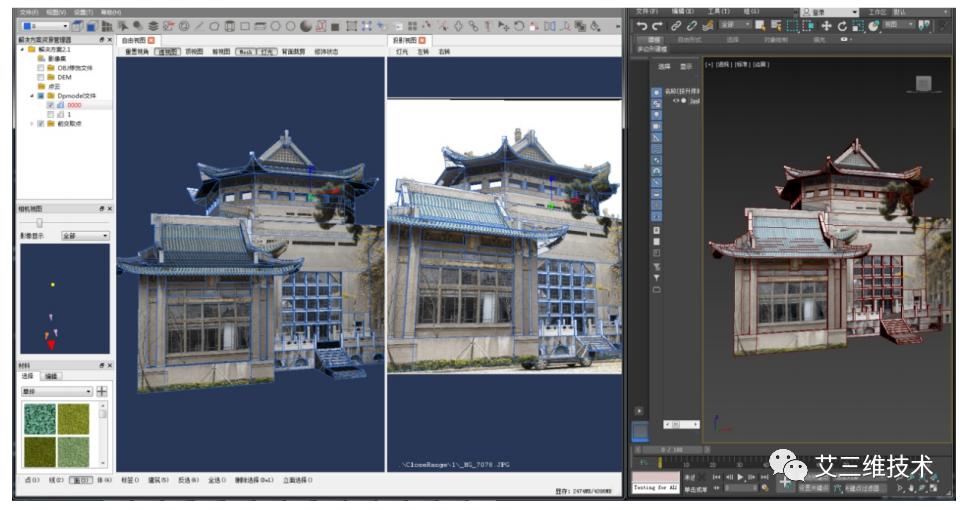Open the selection filter dropdown in 3ds Max toolbar

734,25
